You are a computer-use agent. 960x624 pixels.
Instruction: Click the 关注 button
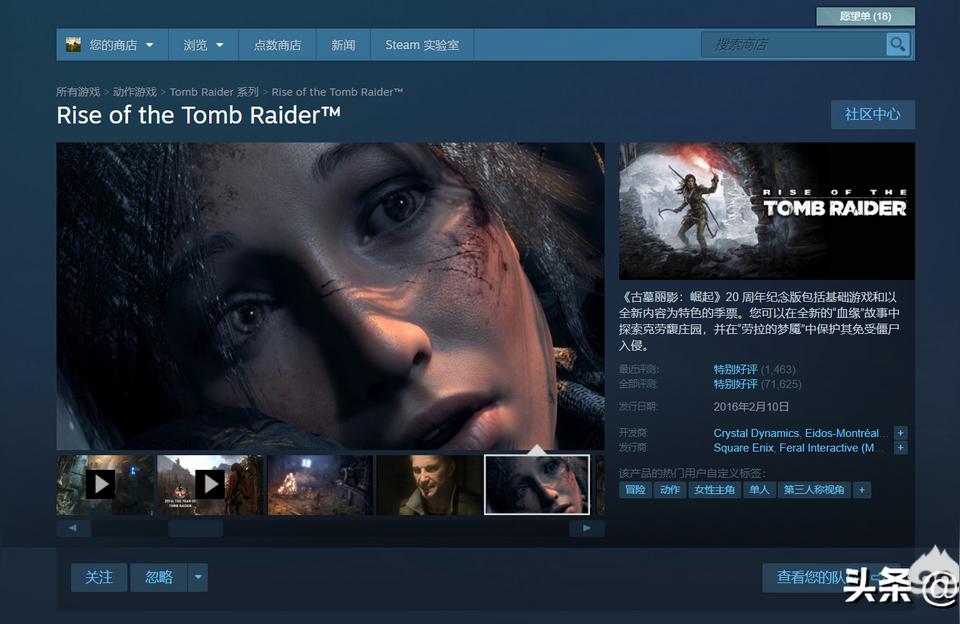pyautogui.click(x=99, y=577)
